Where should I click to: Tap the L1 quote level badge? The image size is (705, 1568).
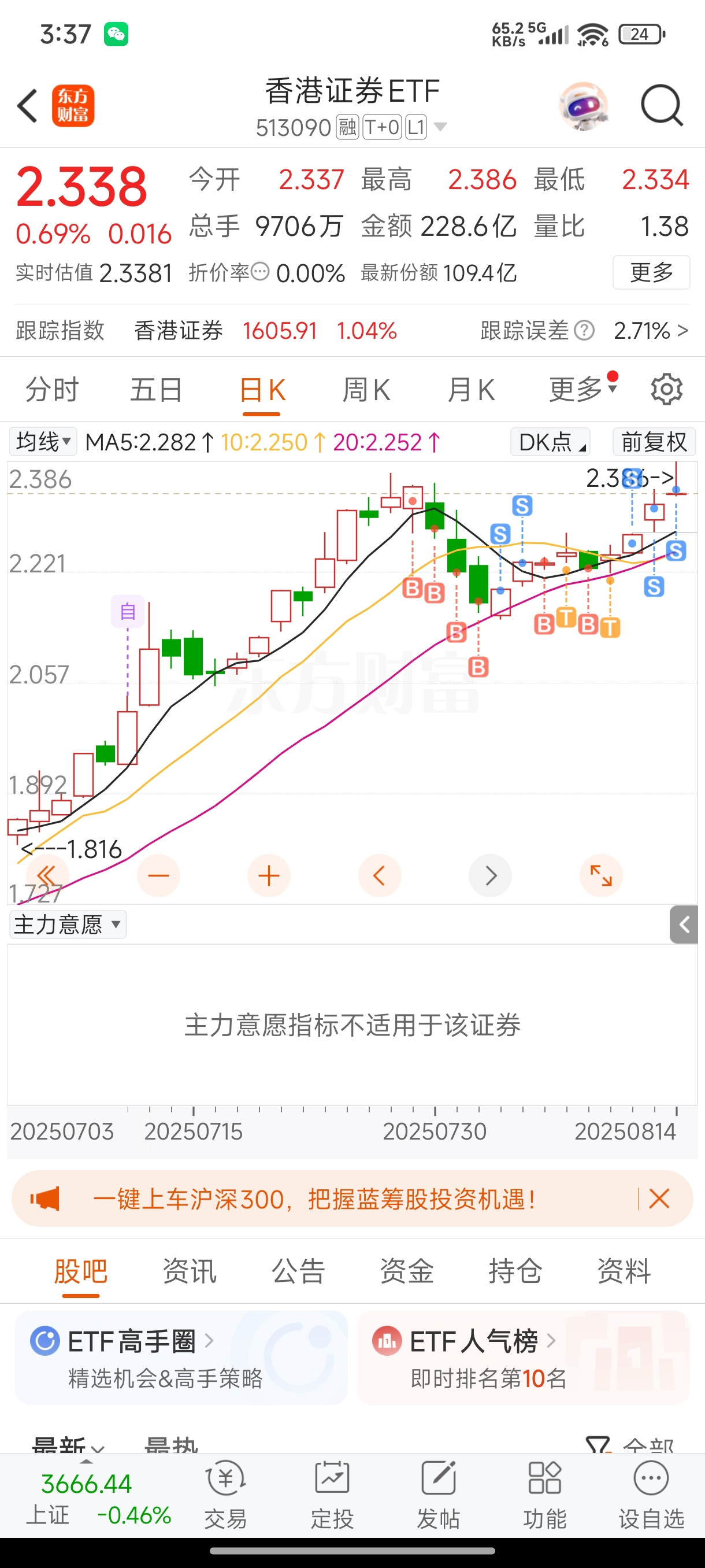(x=416, y=127)
